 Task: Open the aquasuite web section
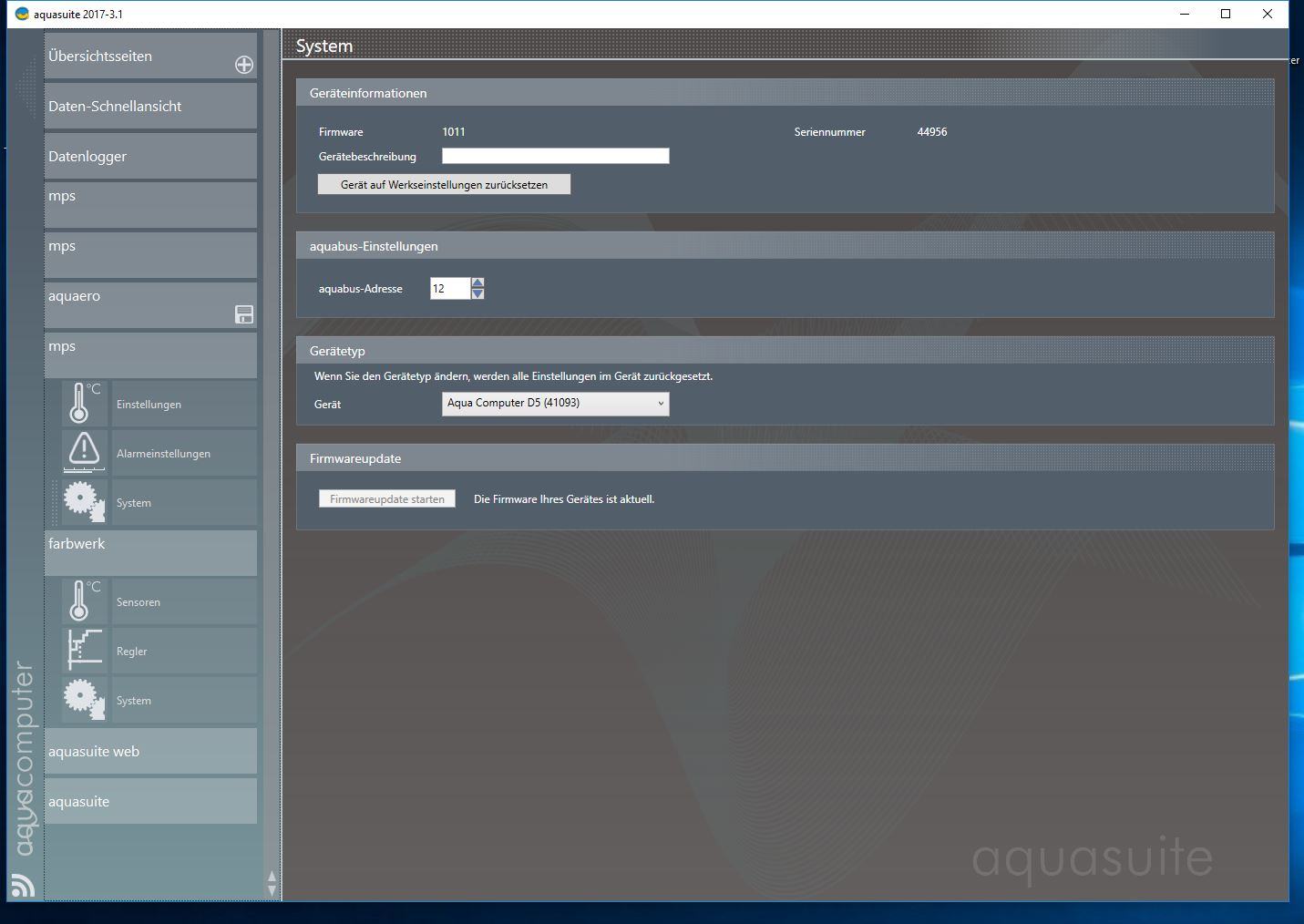pyautogui.click(x=150, y=751)
